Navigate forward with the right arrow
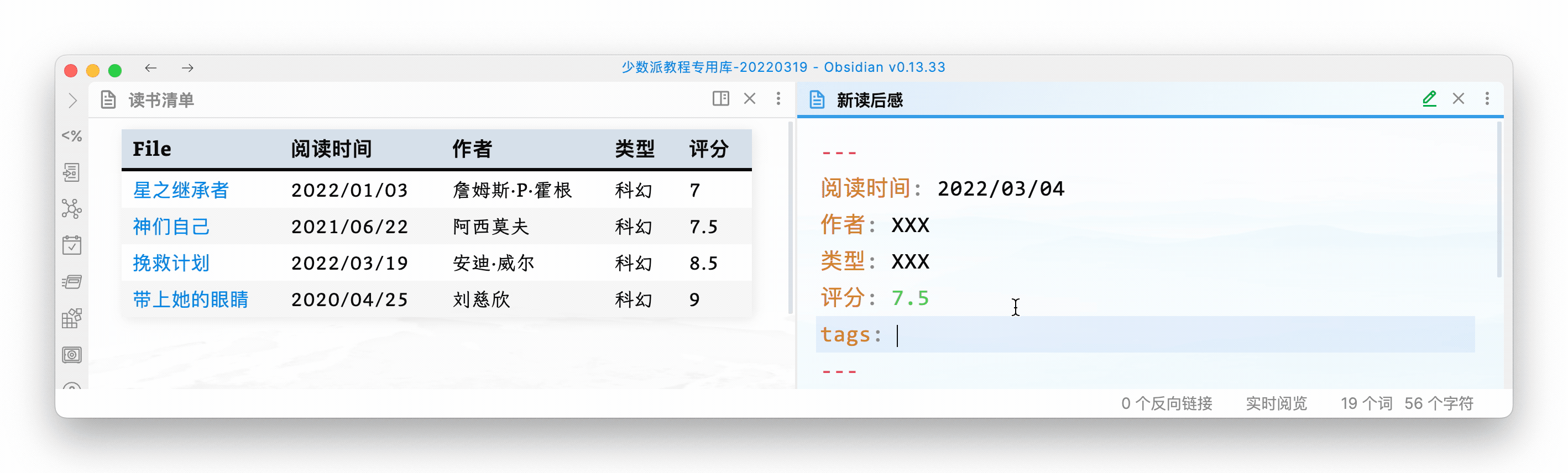The image size is (1568, 473). pyautogui.click(x=187, y=68)
